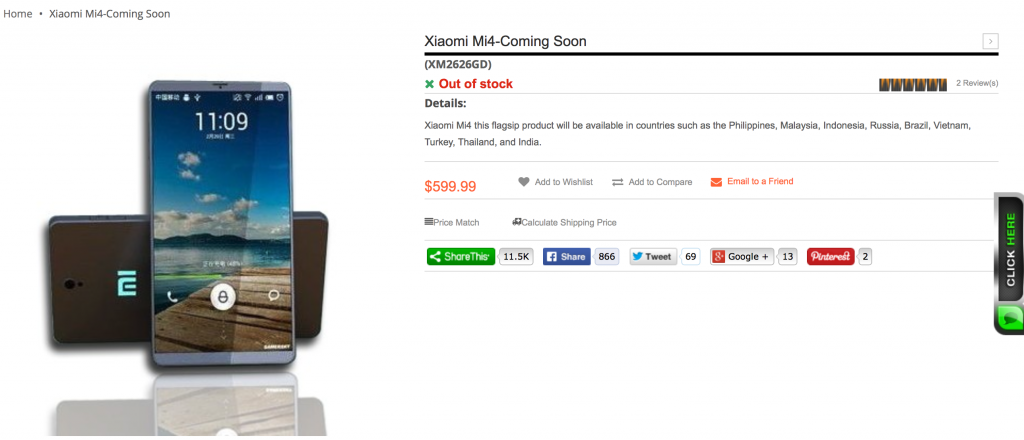Open the Home breadcrumb link
The width and height of the screenshot is (1024, 440).
(18, 14)
